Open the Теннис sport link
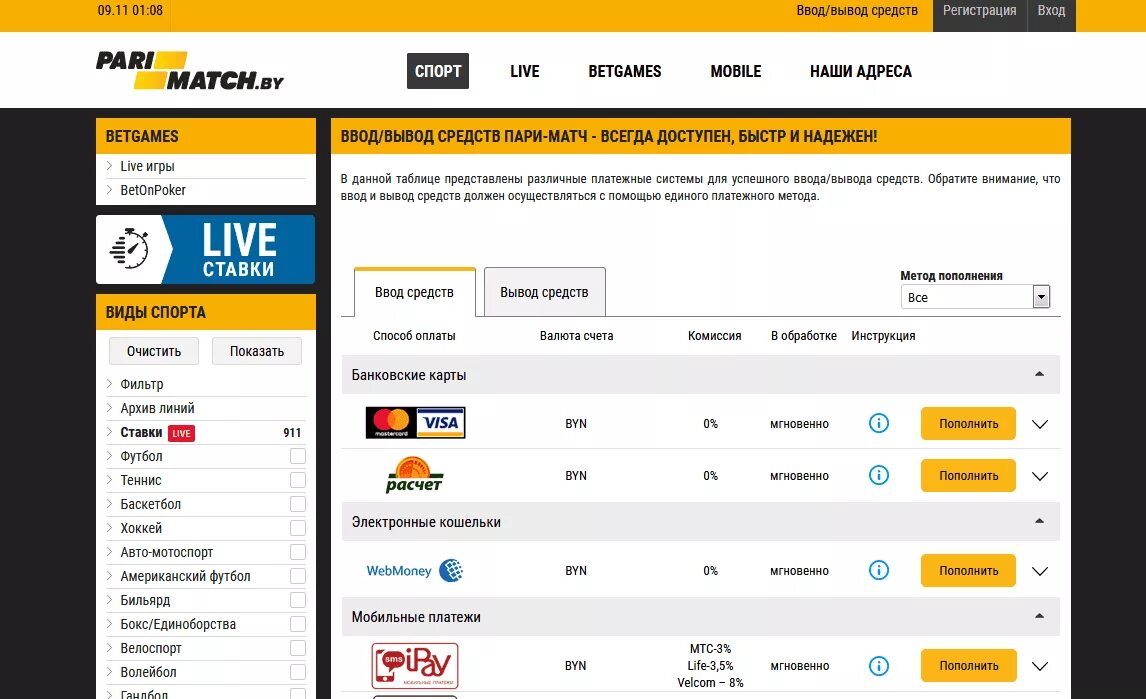Image resolution: width=1146 pixels, height=699 pixels. coord(140,480)
